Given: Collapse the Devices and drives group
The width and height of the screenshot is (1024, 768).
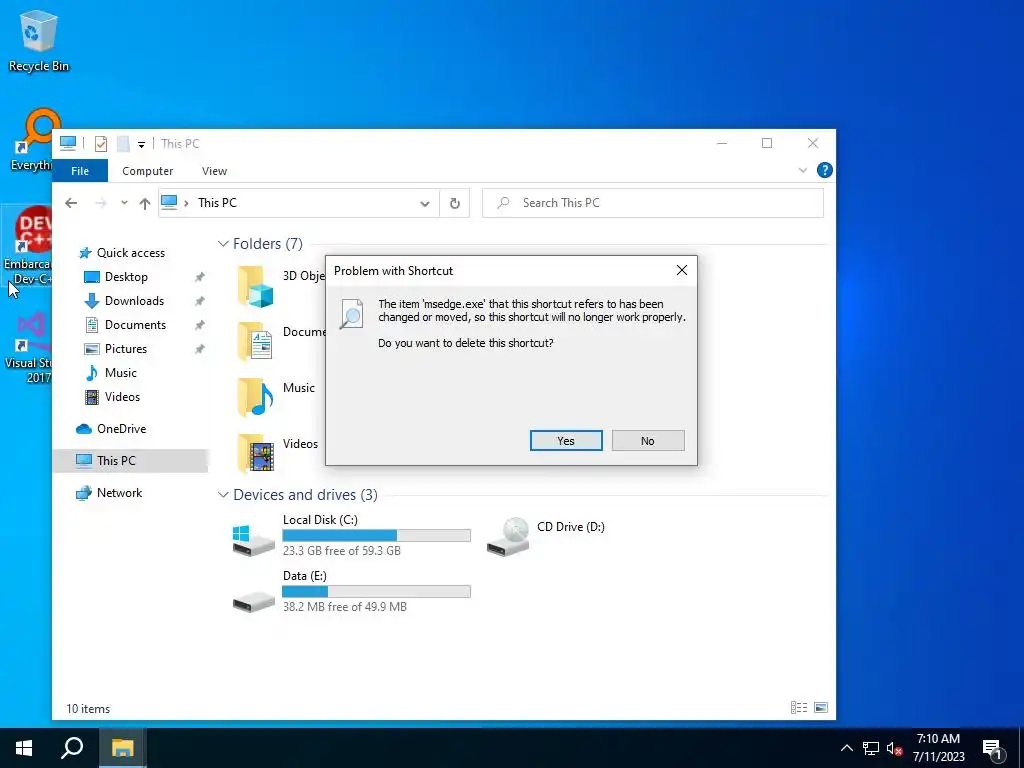Looking at the screenshot, I should (x=223, y=495).
